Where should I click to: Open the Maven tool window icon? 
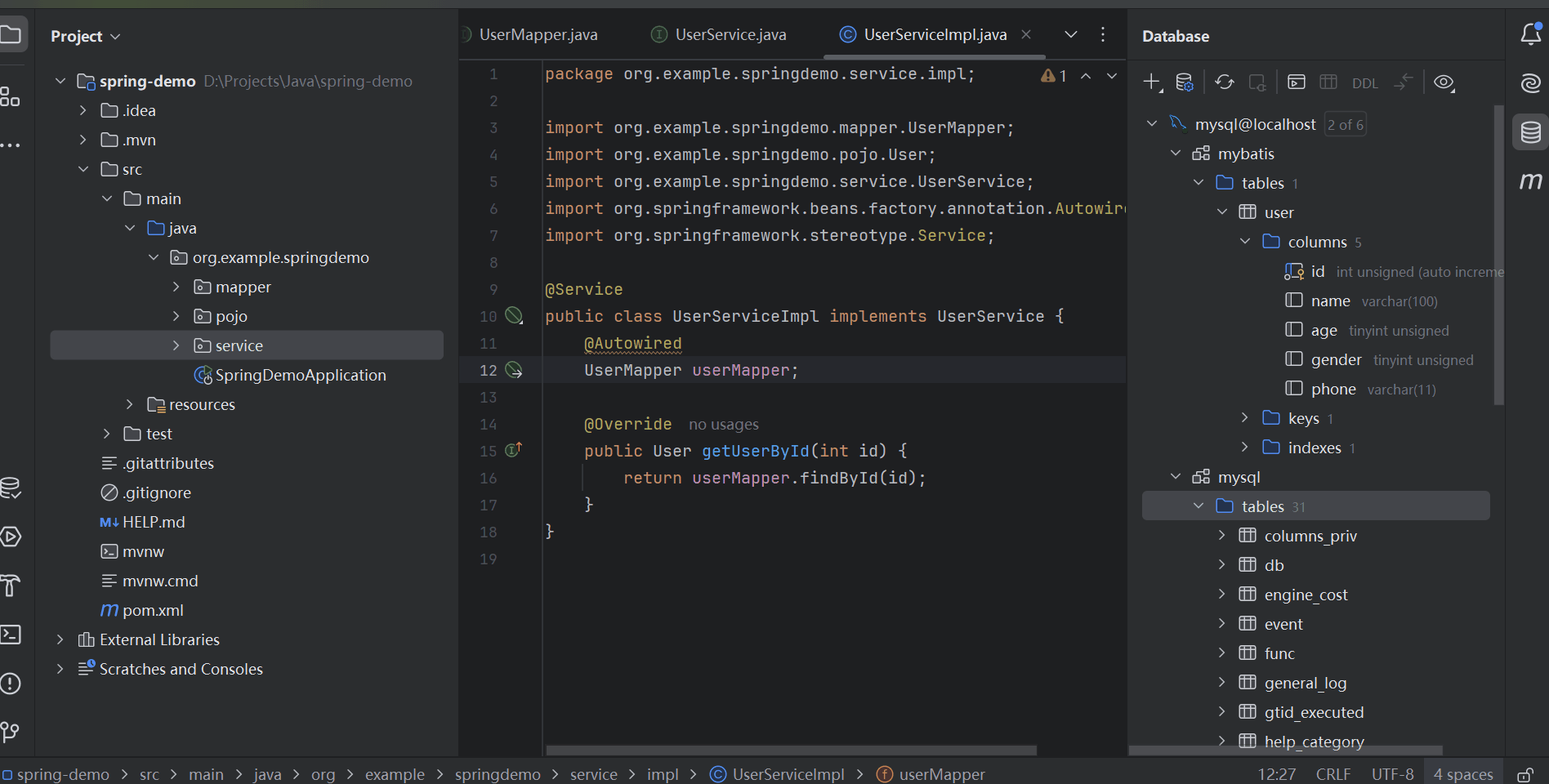1531,180
